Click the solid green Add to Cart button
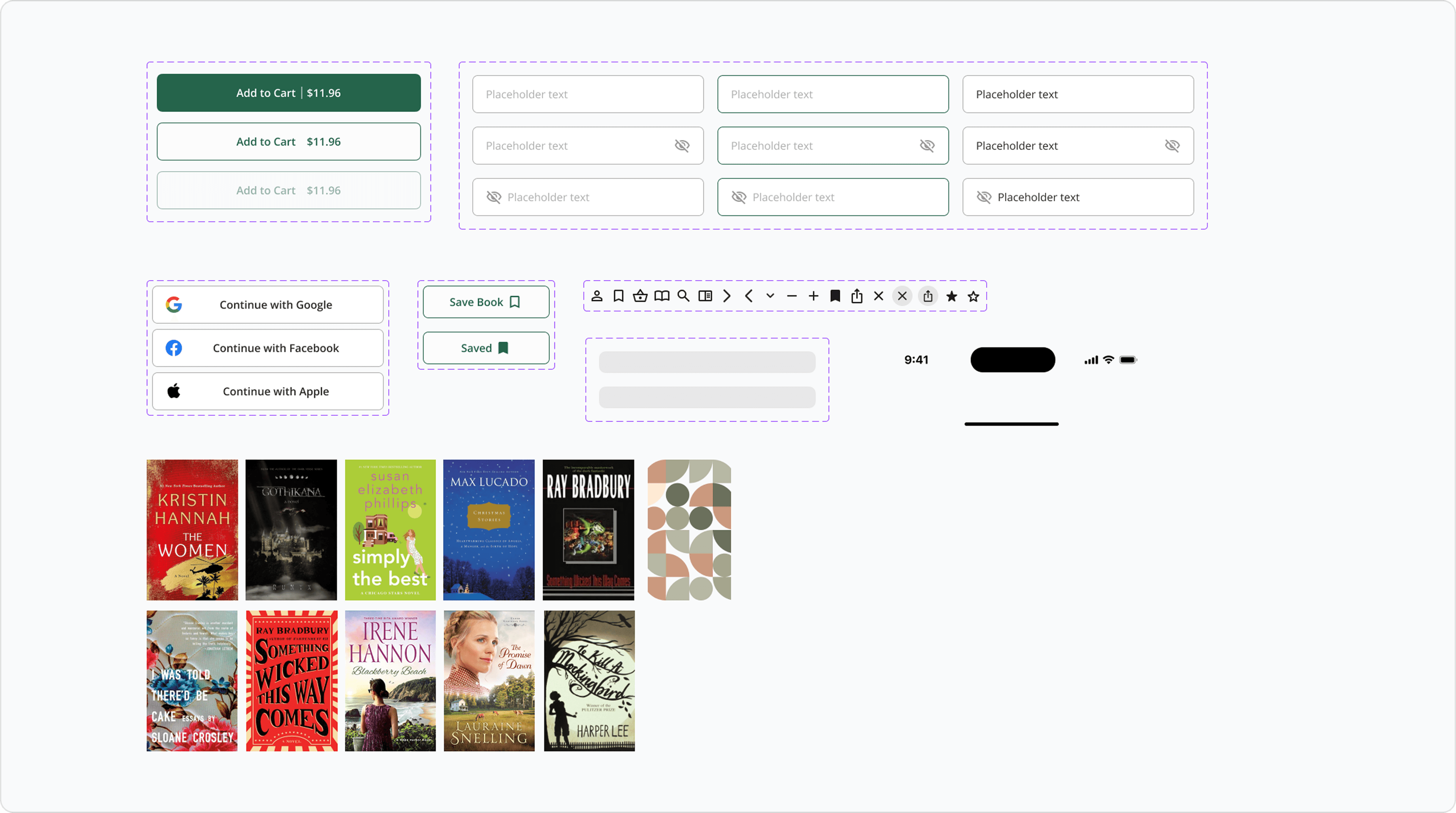Image resolution: width=1456 pixels, height=813 pixels. coord(289,92)
